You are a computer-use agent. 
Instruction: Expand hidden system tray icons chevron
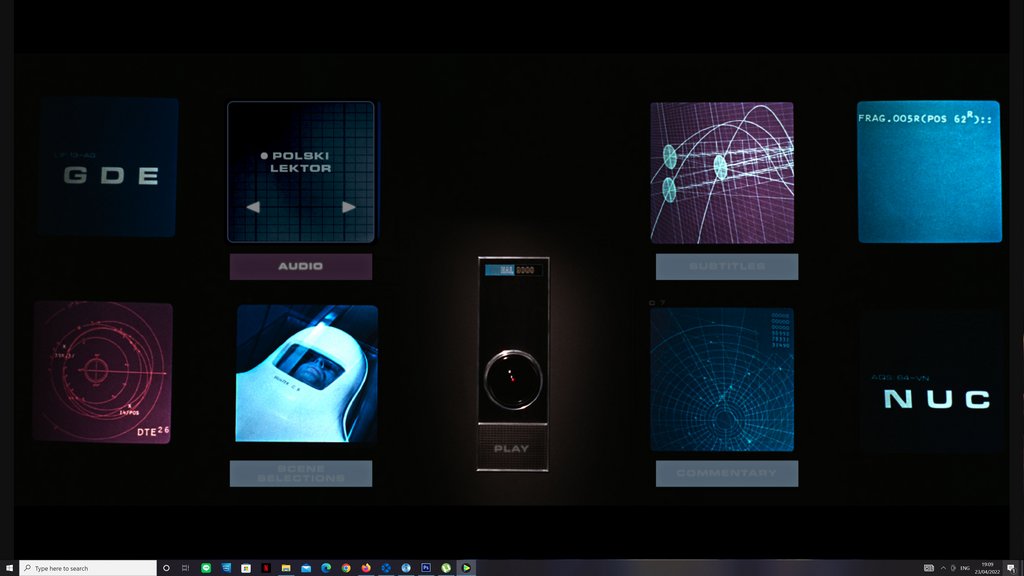coord(943,568)
